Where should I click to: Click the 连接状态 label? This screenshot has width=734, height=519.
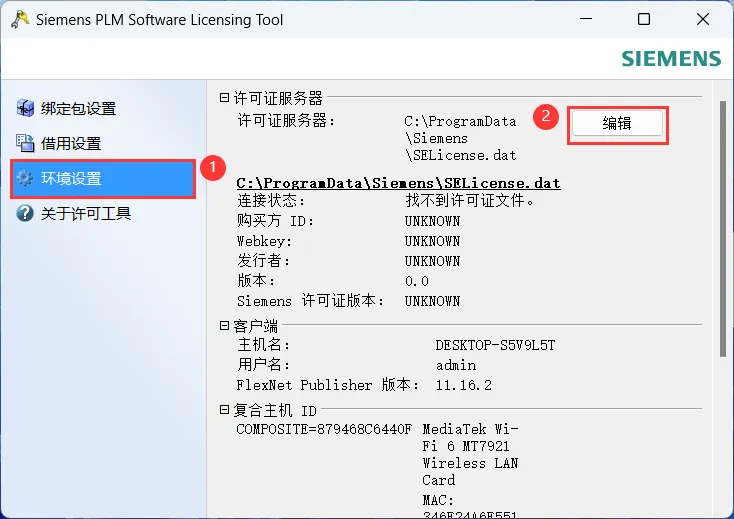tap(271, 201)
